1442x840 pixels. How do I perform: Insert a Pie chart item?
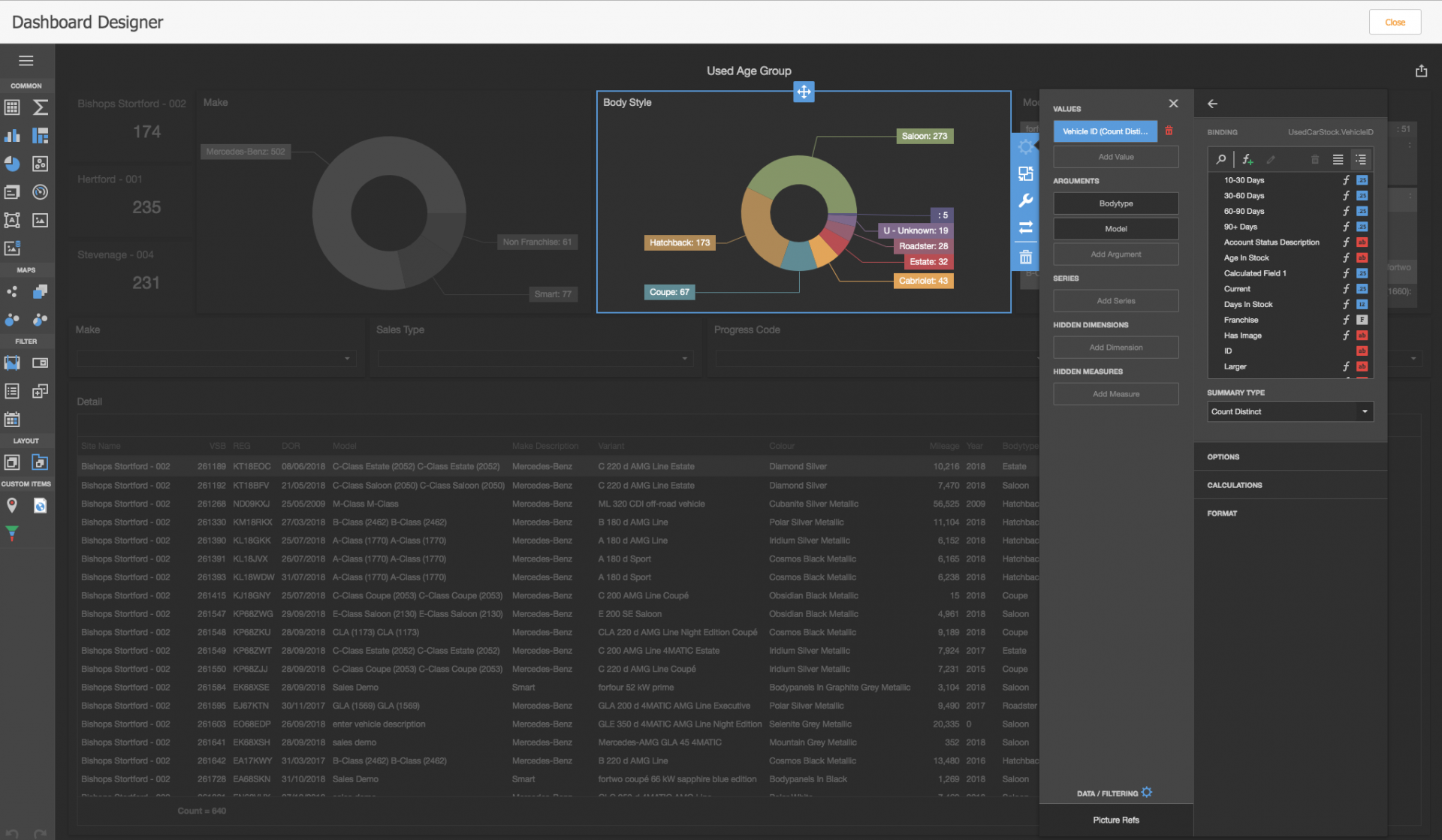click(12, 164)
